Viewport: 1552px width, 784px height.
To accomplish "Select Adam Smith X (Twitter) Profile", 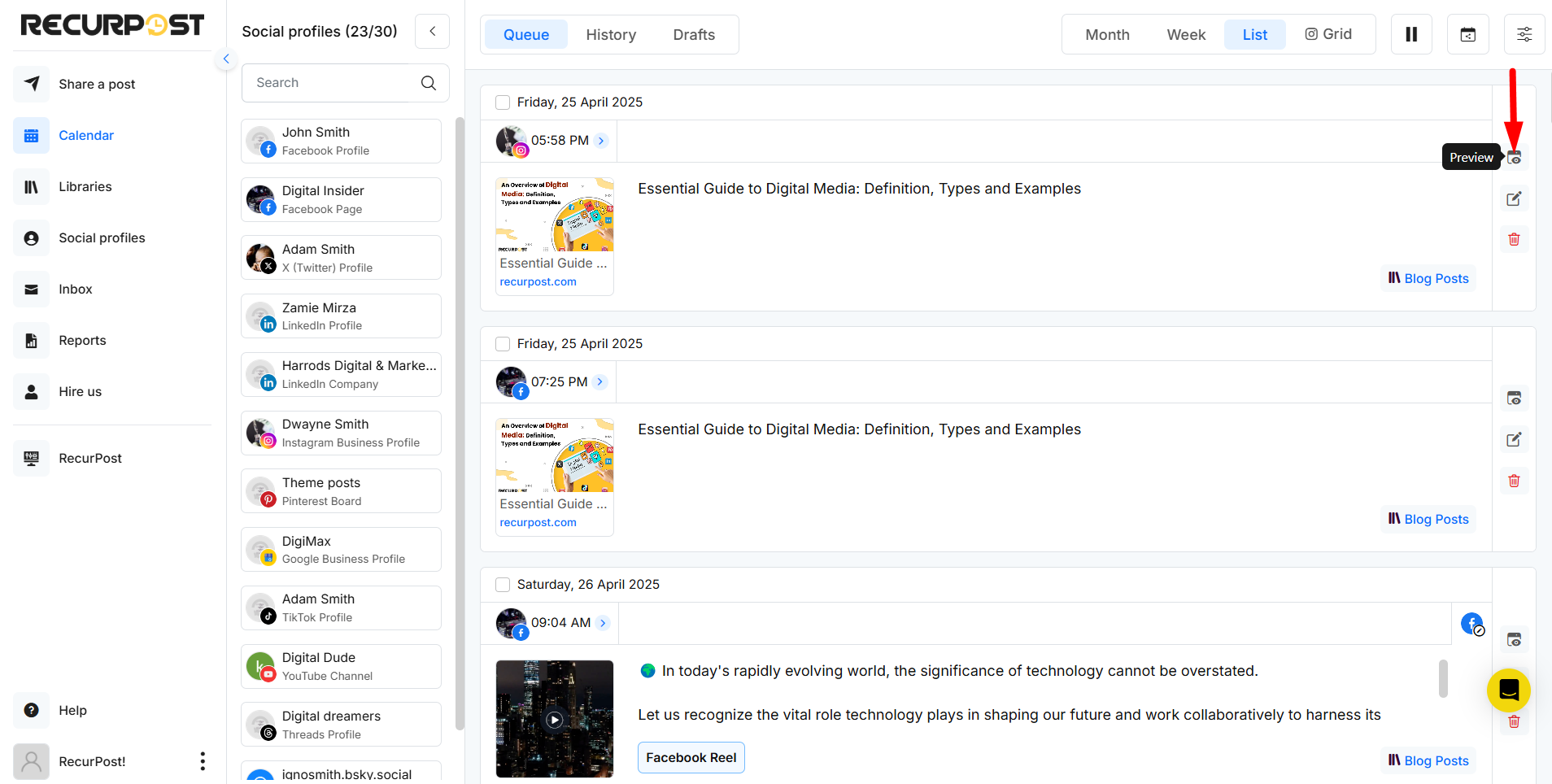I will tap(341, 258).
